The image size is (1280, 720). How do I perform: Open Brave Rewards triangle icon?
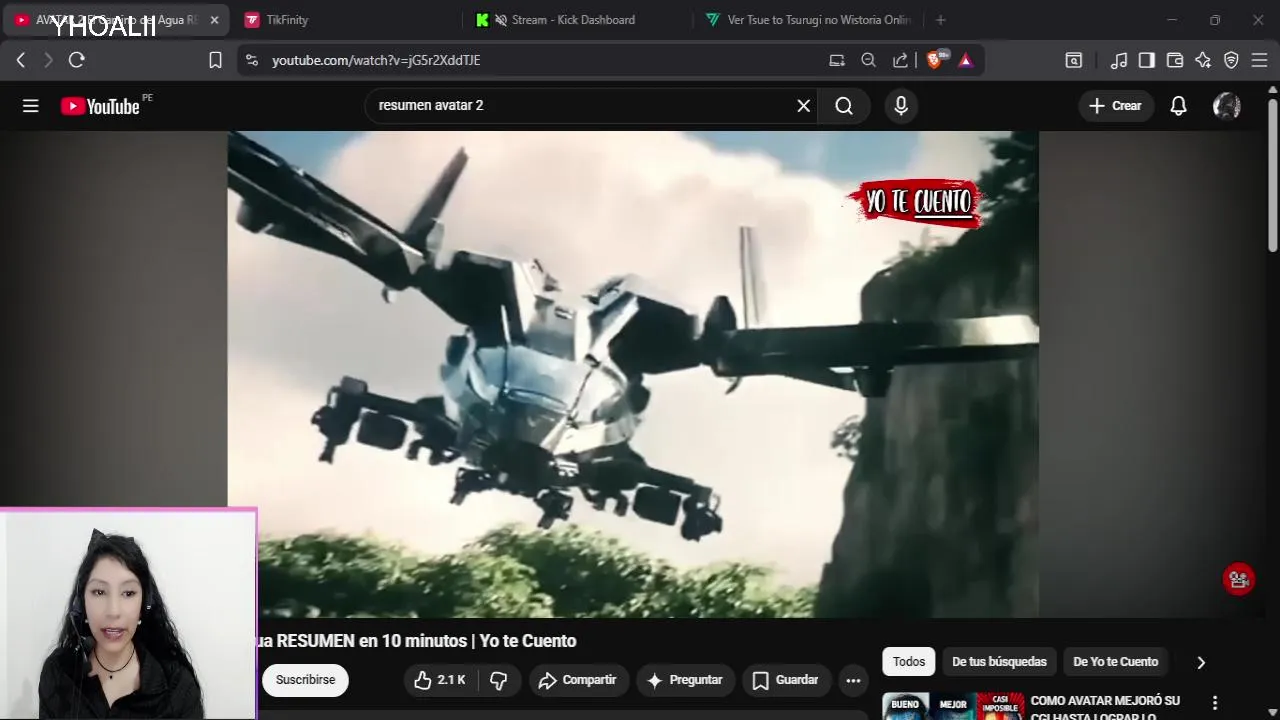click(965, 60)
